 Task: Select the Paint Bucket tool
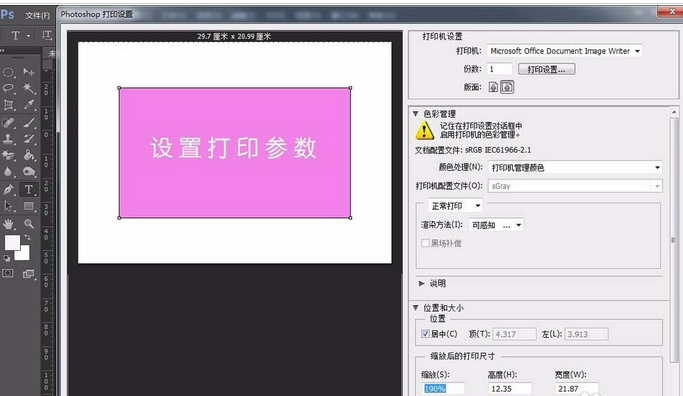pyautogui.click(x=29, y=155)
